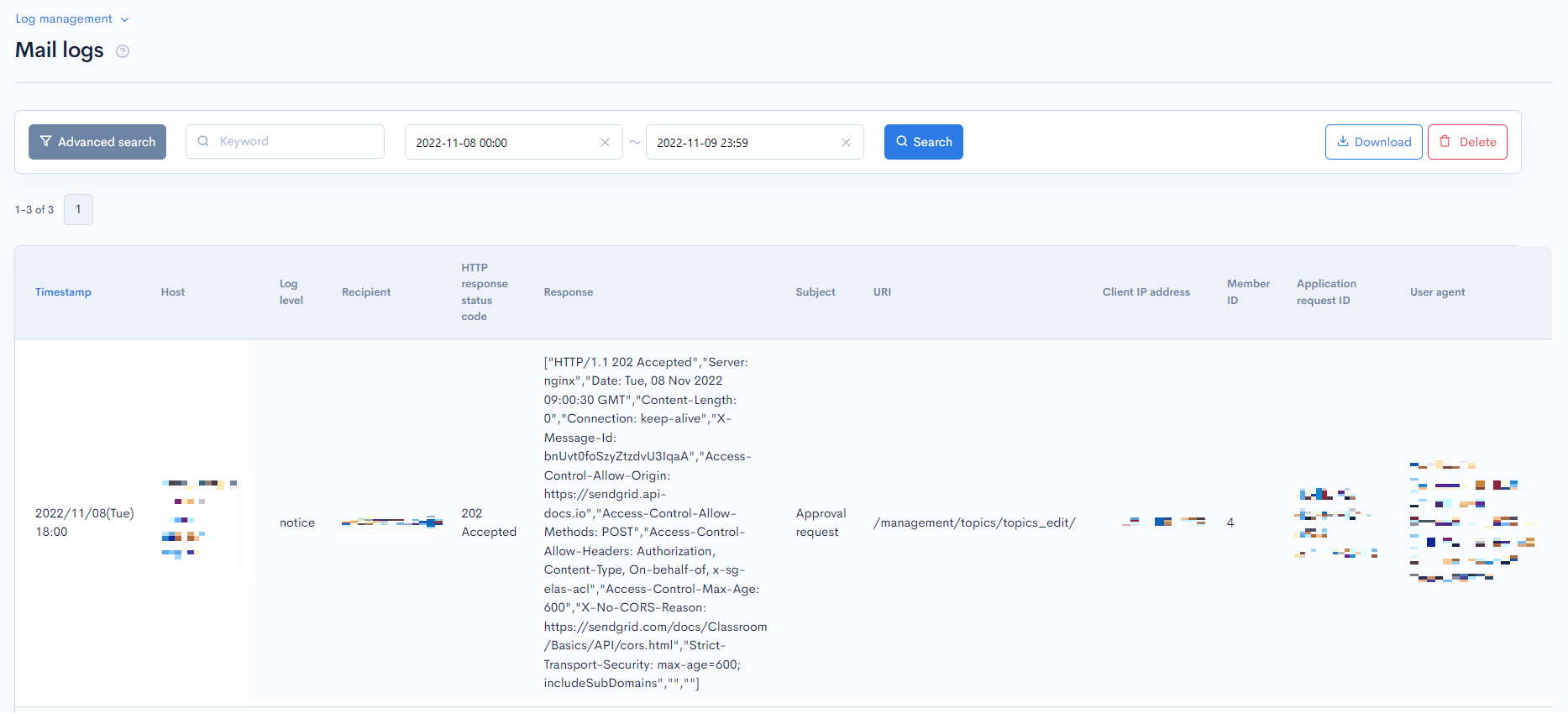
Task: Focus the Keyword search field
Action: point(286,142)
